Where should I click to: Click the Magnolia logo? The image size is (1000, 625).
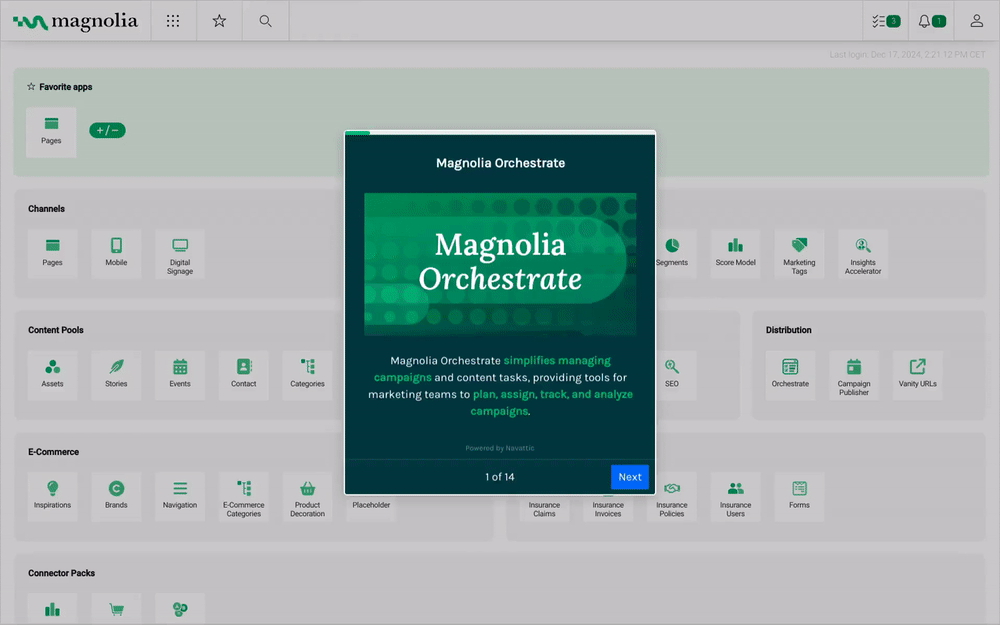75,21
